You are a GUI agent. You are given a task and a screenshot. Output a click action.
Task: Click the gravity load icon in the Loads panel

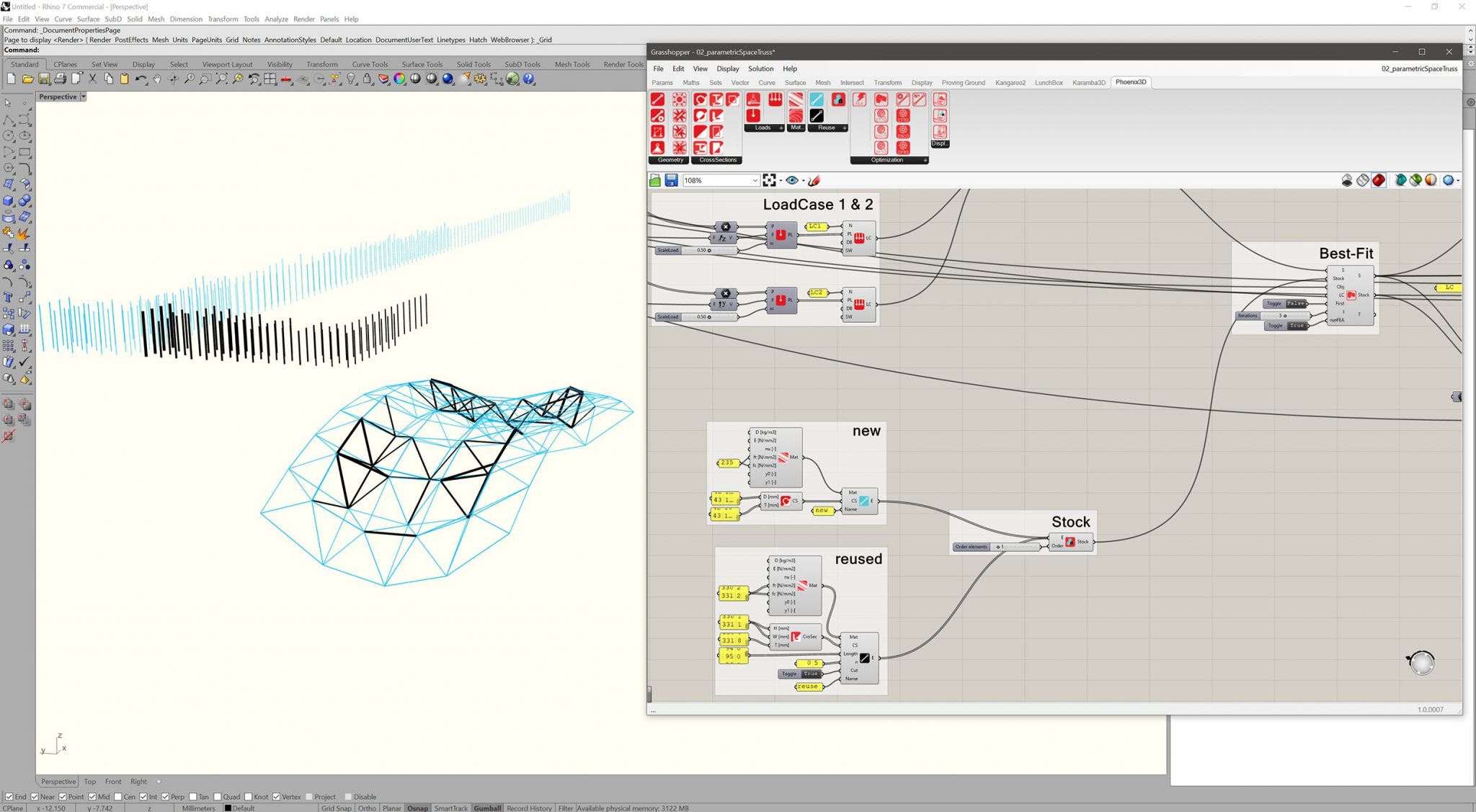click(x=753, y=115)
